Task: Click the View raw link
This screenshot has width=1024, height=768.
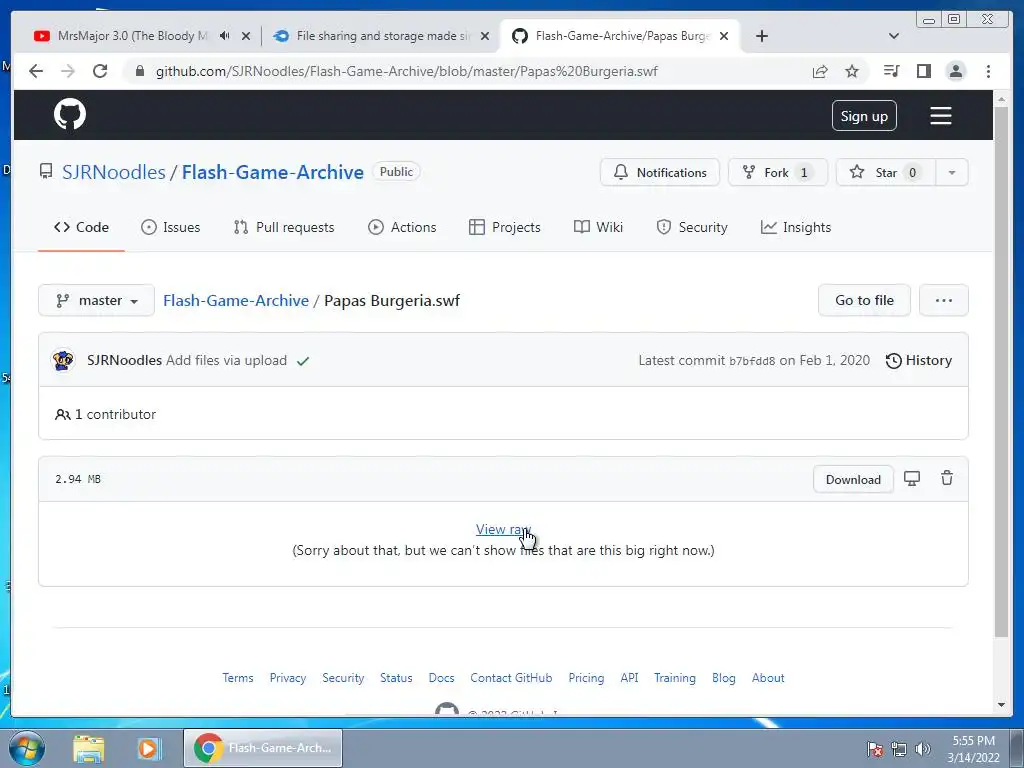Action: click(504, 529)
